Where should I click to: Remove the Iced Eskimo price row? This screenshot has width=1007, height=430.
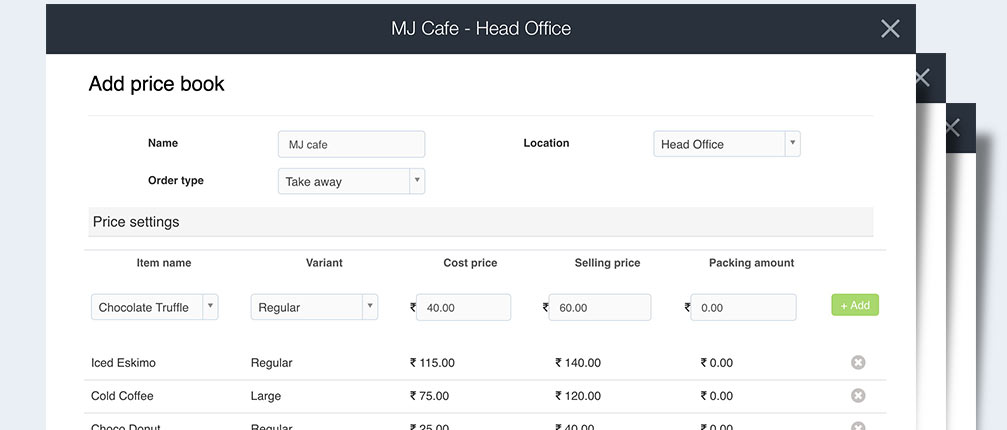click(857, 363)
